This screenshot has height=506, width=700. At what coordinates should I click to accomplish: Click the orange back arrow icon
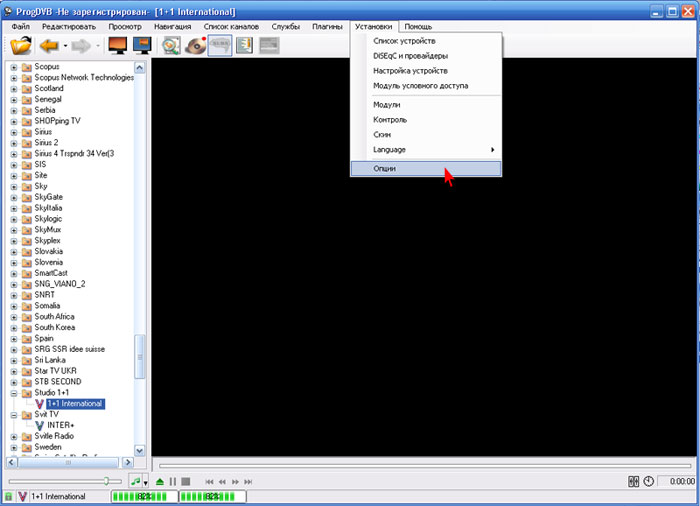point(48,45)
